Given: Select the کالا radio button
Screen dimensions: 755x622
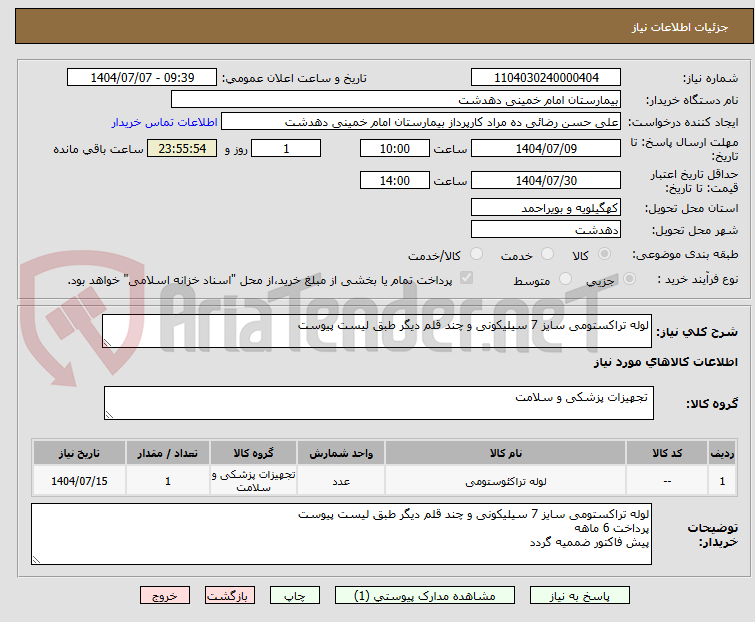Looking at the screenshot, I should click(x=604, y=254).
